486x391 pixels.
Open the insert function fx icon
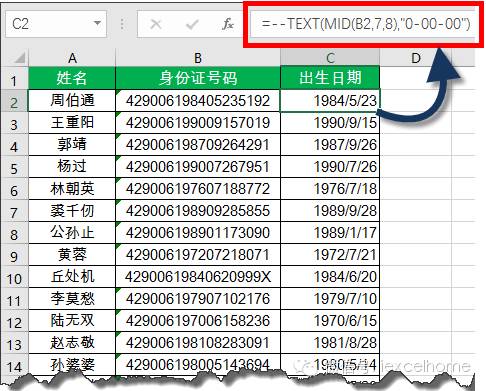click(228, 24)
